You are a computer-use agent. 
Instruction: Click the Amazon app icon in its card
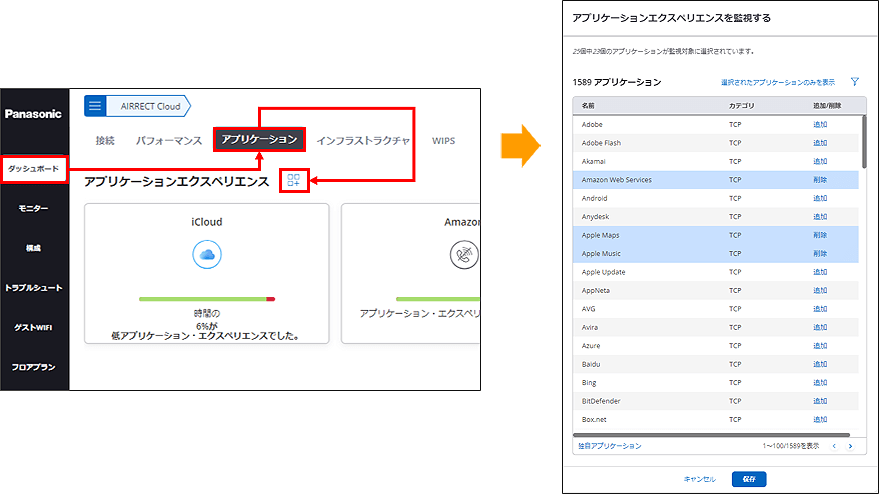point(463,255)
